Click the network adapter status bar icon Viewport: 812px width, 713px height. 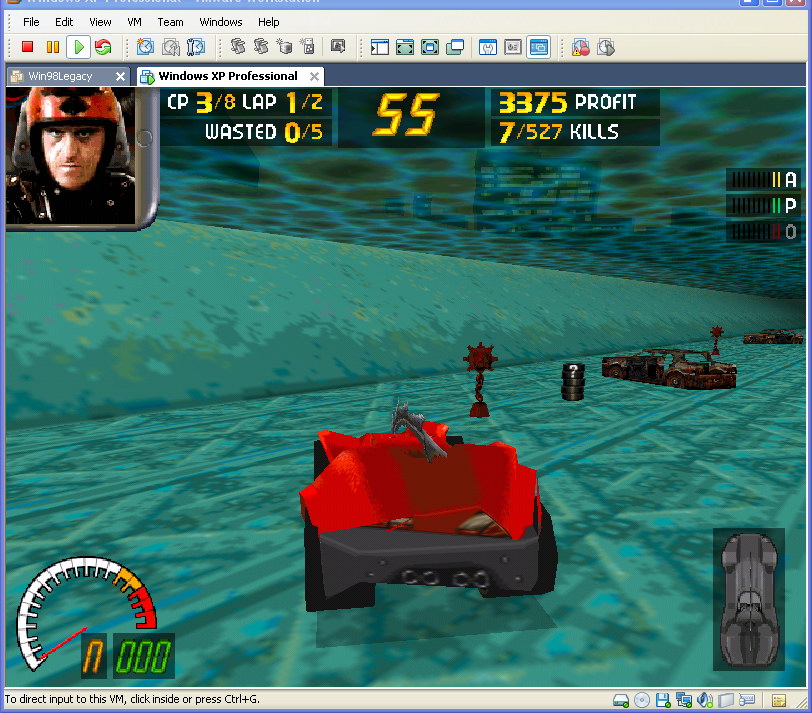coord(684,701)
